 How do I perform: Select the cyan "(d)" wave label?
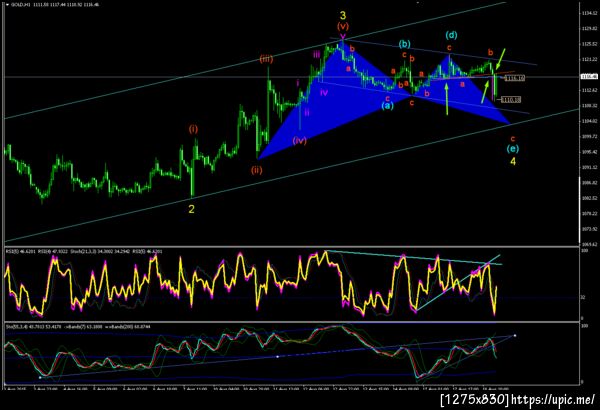pyautogui.click(x=451, y=35)
